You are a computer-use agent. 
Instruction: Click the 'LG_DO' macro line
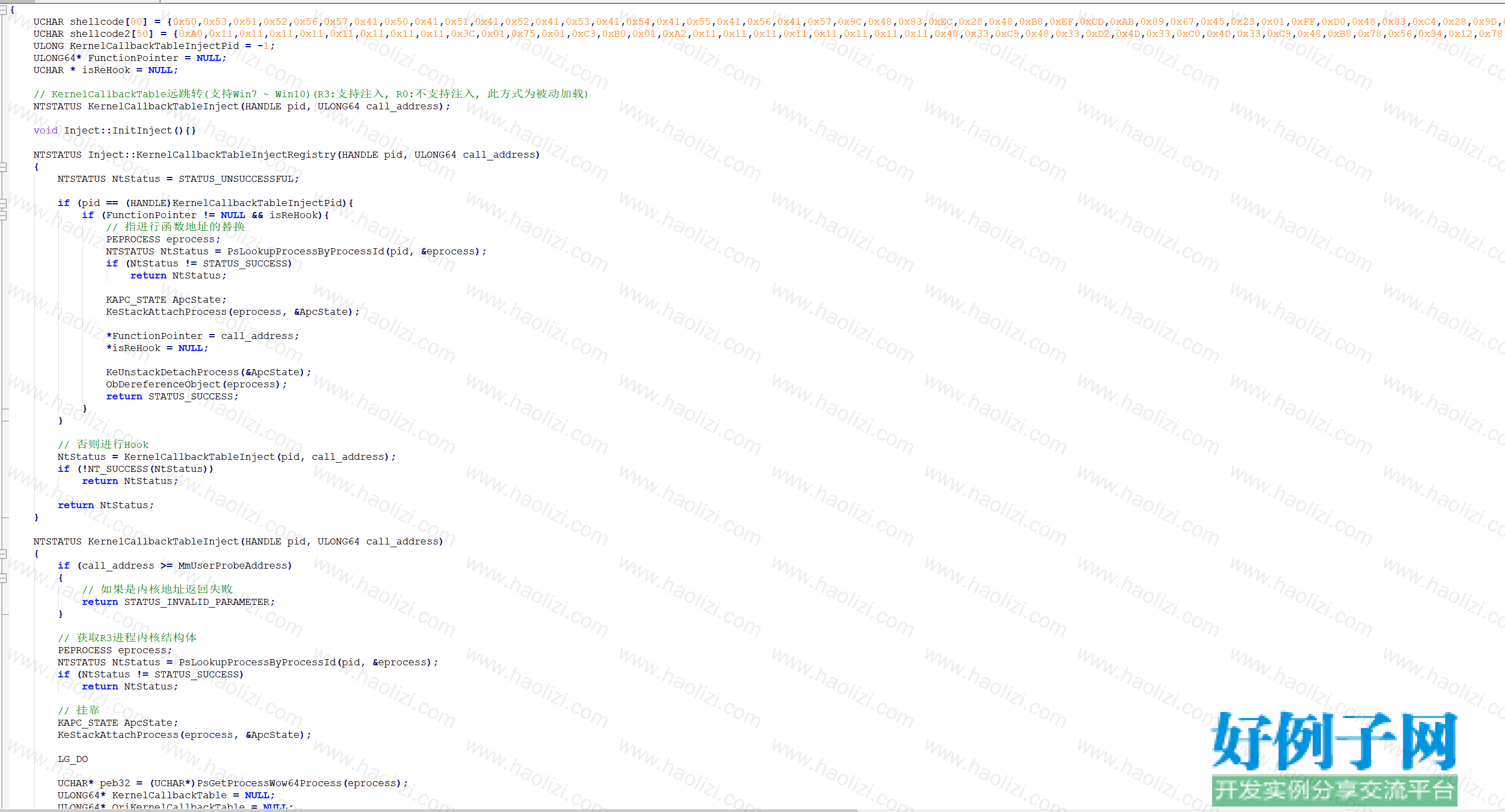click(73, 759)
